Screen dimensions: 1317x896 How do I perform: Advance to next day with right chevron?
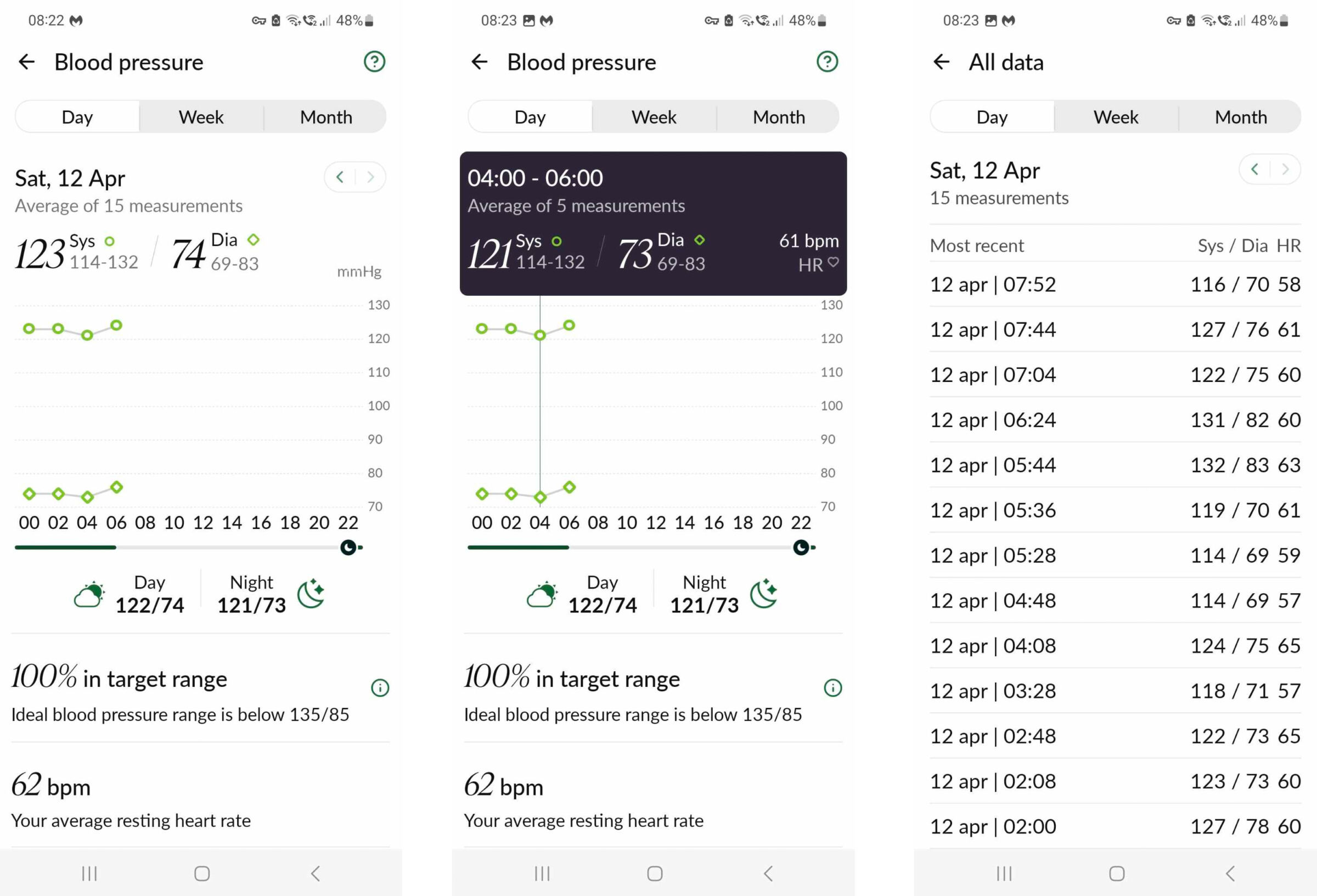coord(371,177)
